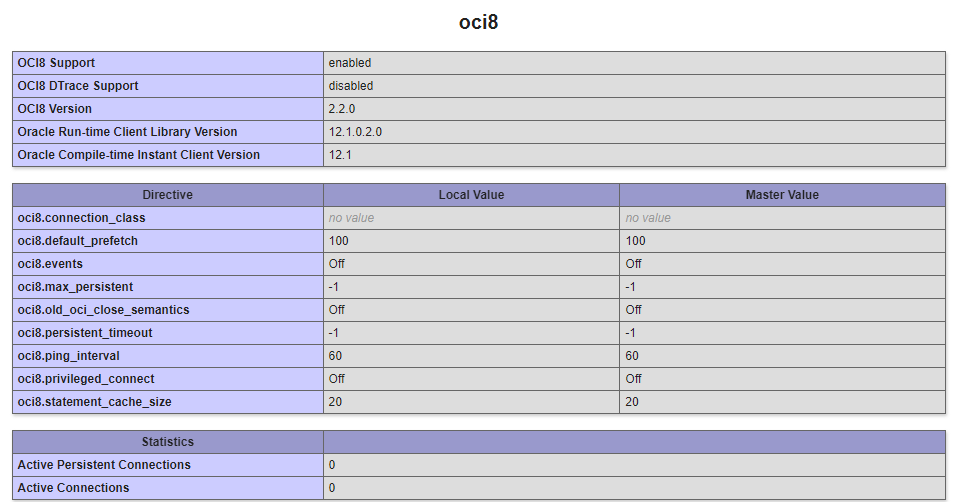Select the oci8.connection_class directive name
This screenshot has width=954, height=502.
coord(81,218)
